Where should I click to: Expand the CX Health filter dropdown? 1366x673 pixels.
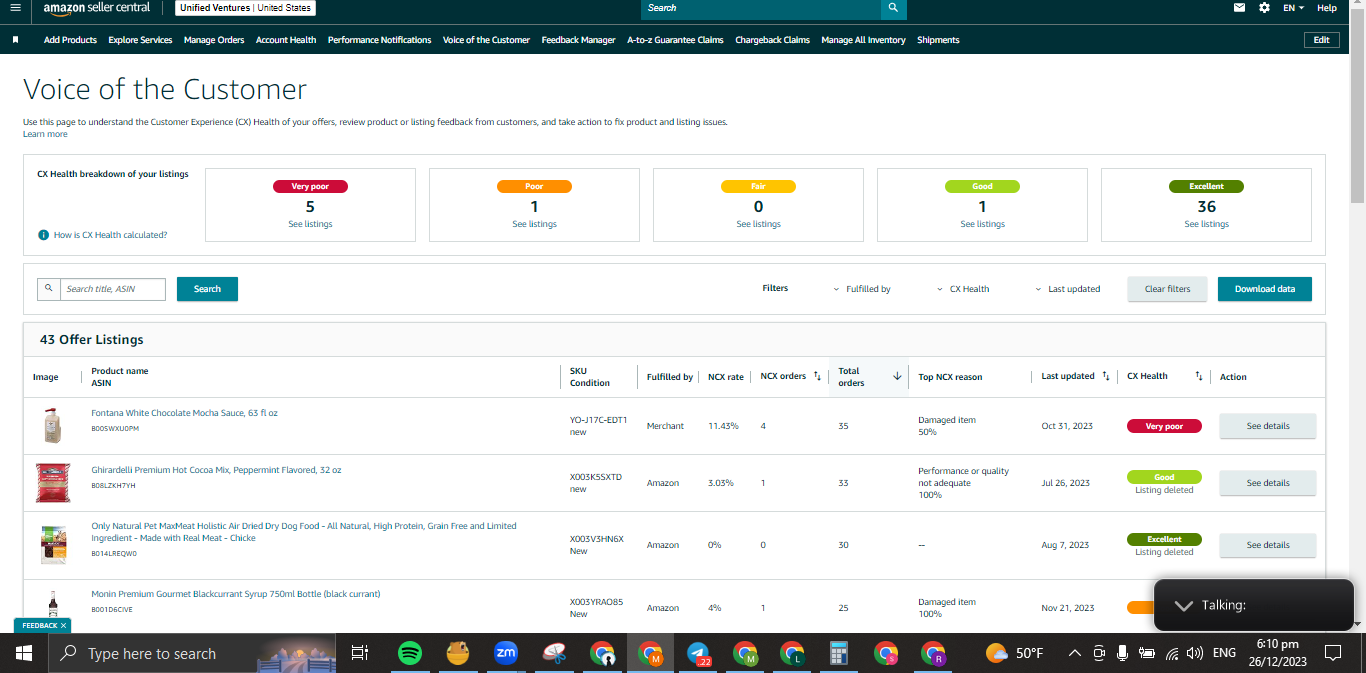pos(963,289)
